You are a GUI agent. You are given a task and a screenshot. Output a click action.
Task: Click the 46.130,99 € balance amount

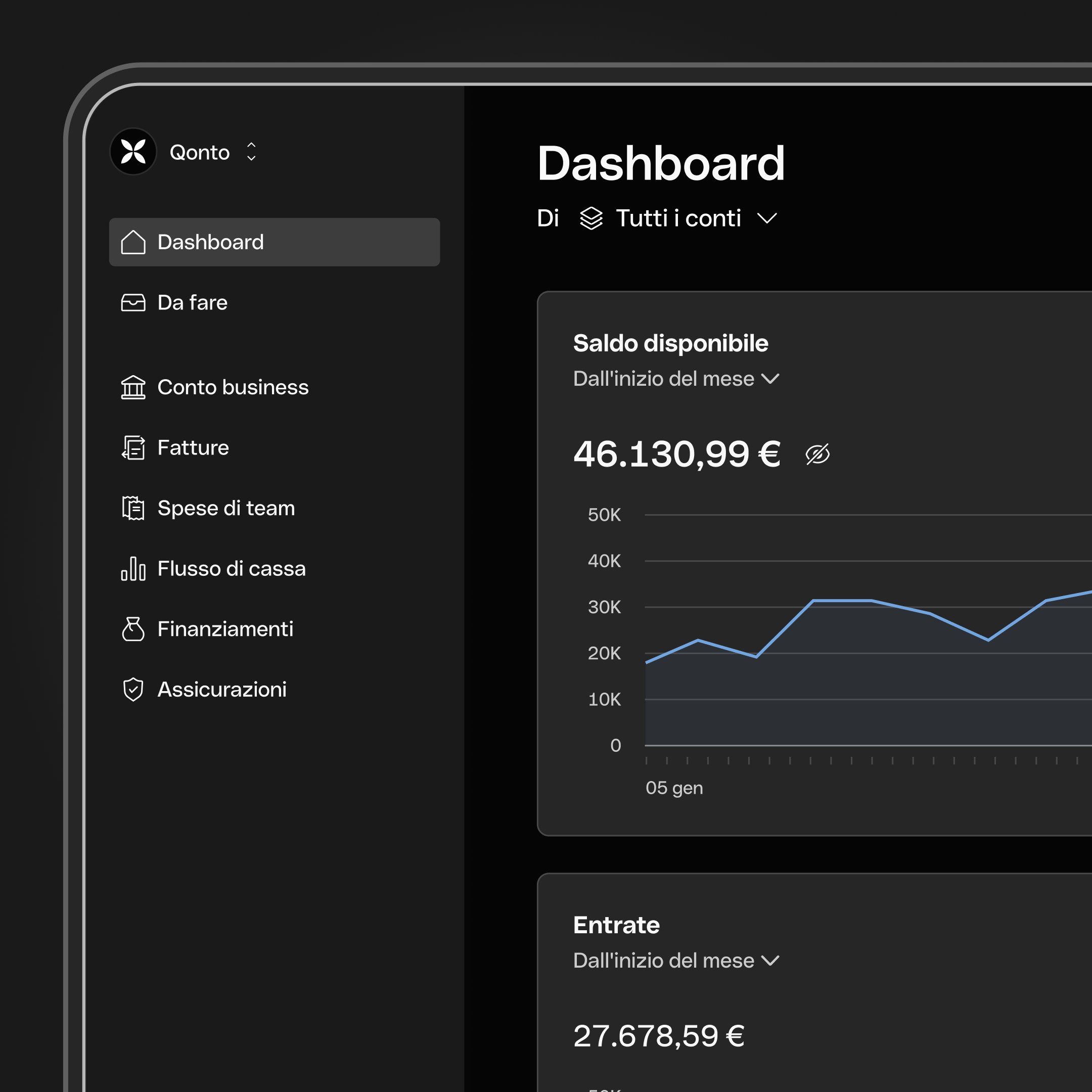(x=677, y=454)
